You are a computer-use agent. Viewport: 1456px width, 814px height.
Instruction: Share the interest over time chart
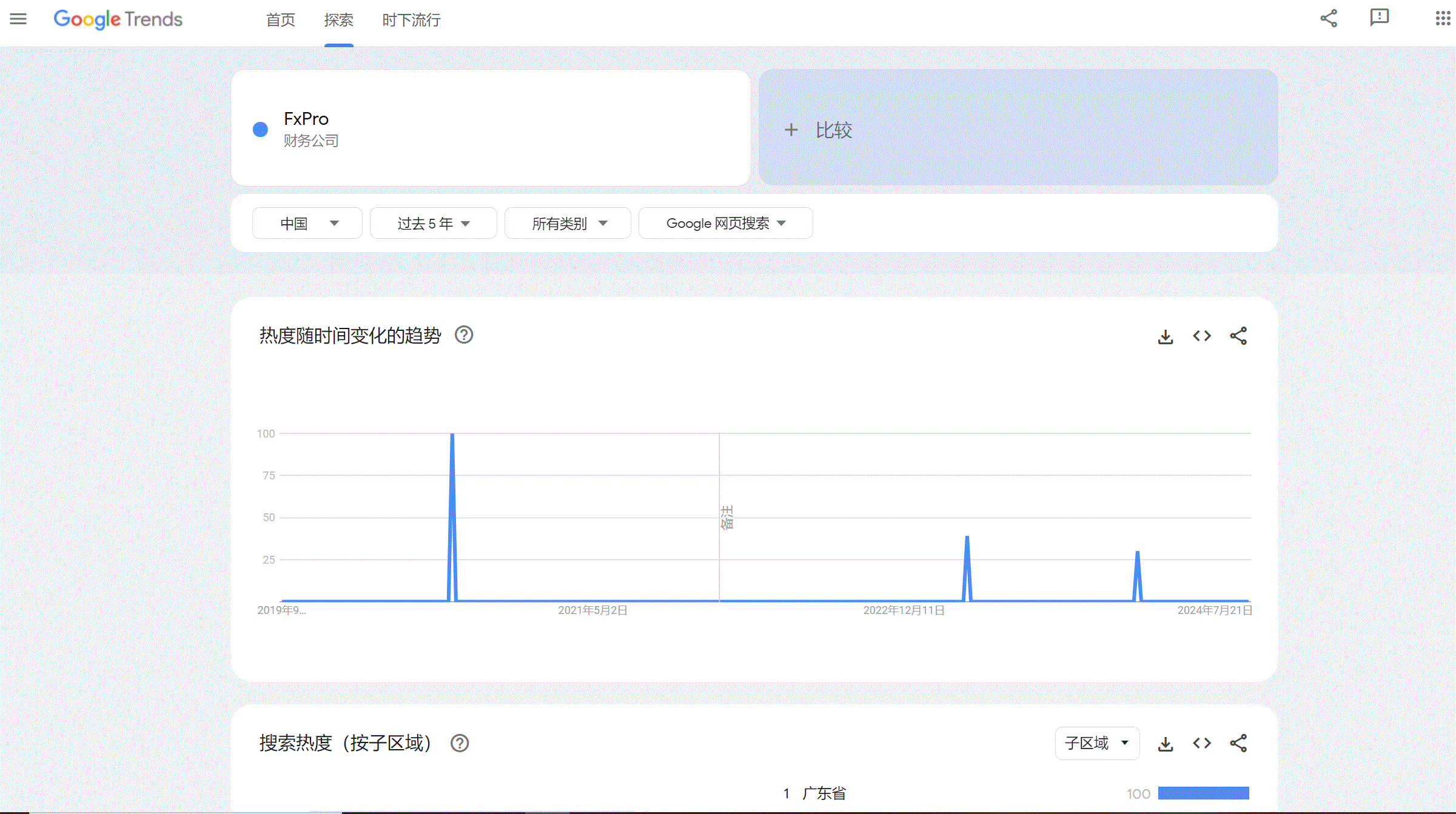tap(1238, 336)
